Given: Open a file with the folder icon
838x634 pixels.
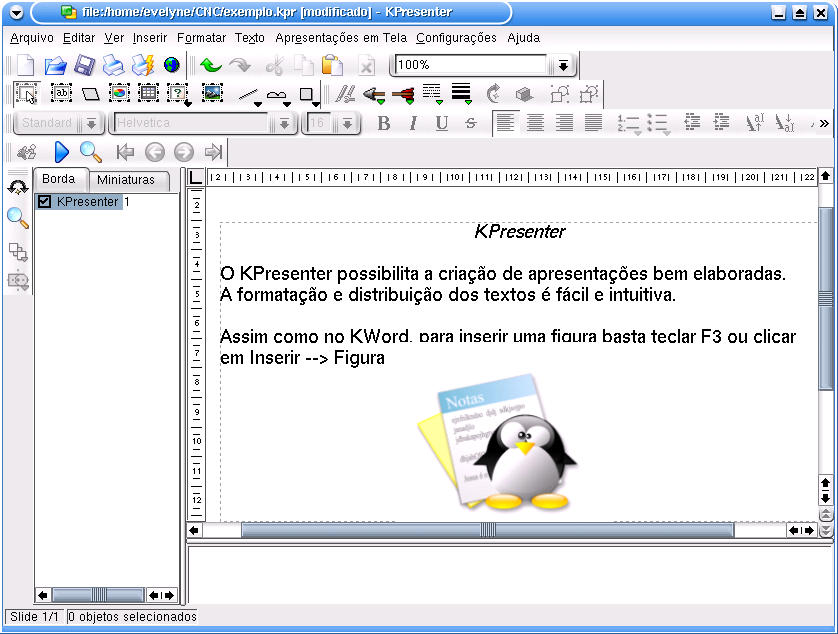Looking at the screenshot, I should click(x=55, y=65).
